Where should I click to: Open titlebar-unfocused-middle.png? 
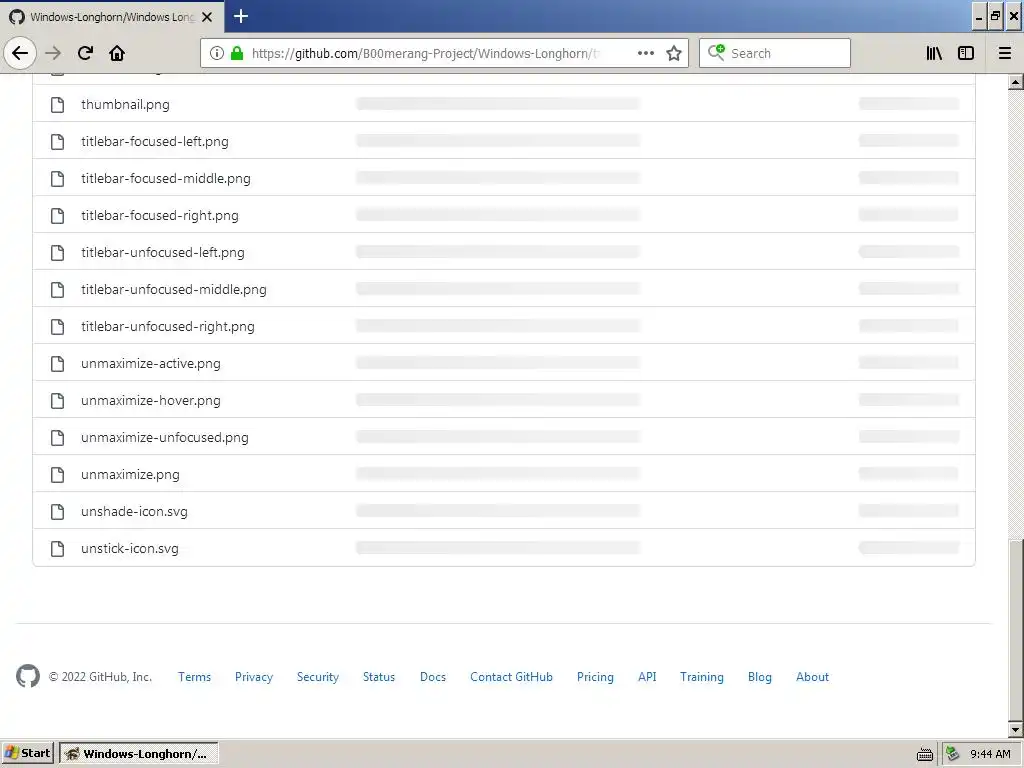click(174, 289)
